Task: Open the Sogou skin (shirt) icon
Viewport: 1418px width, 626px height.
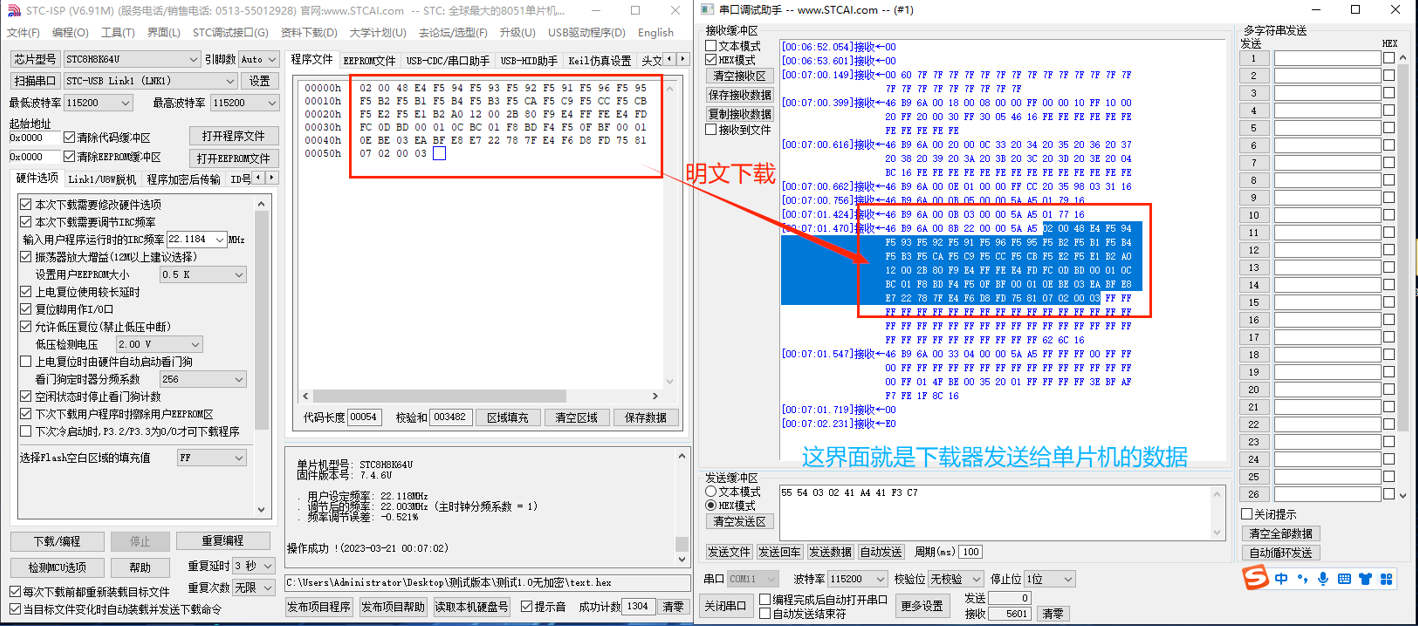Action: [x=1366, y=578]
